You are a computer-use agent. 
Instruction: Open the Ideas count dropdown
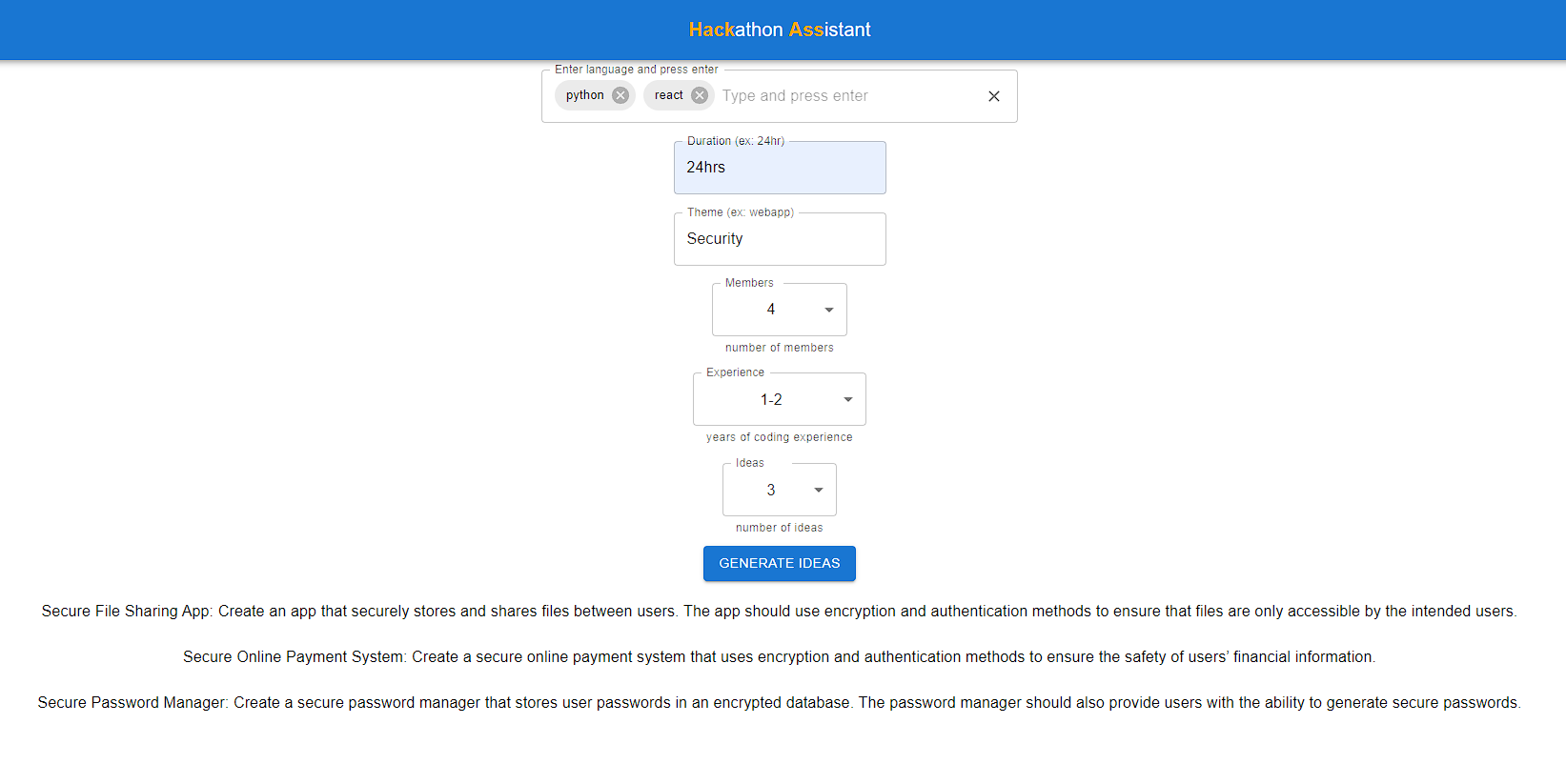click(780, 490)
